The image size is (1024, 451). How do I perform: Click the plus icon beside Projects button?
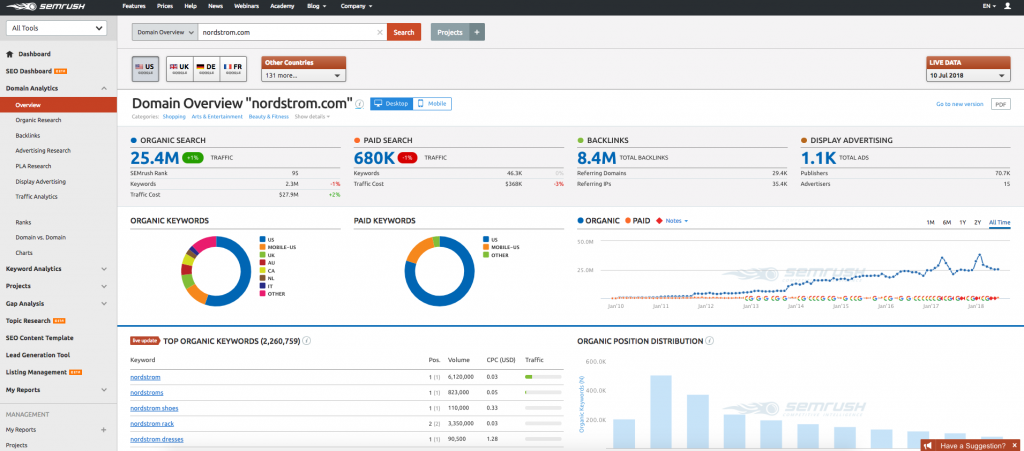tap(477, 32)
